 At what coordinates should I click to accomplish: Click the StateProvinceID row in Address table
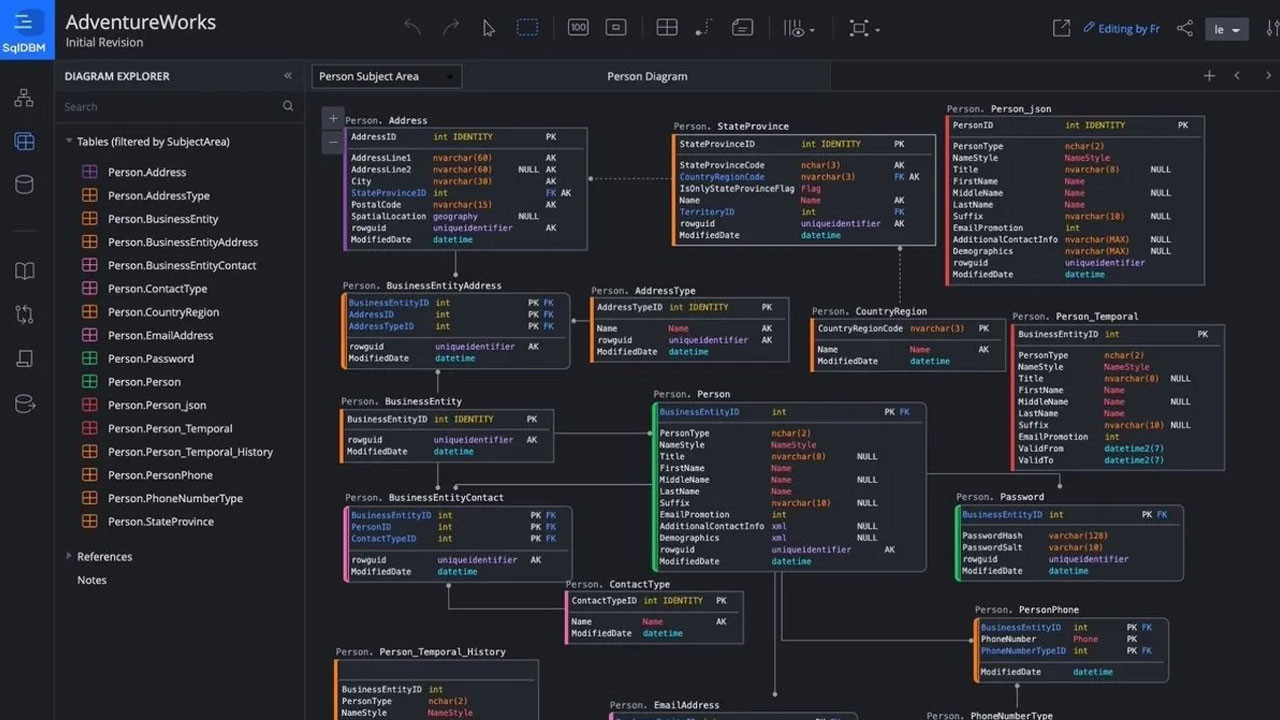coord(465,193)
